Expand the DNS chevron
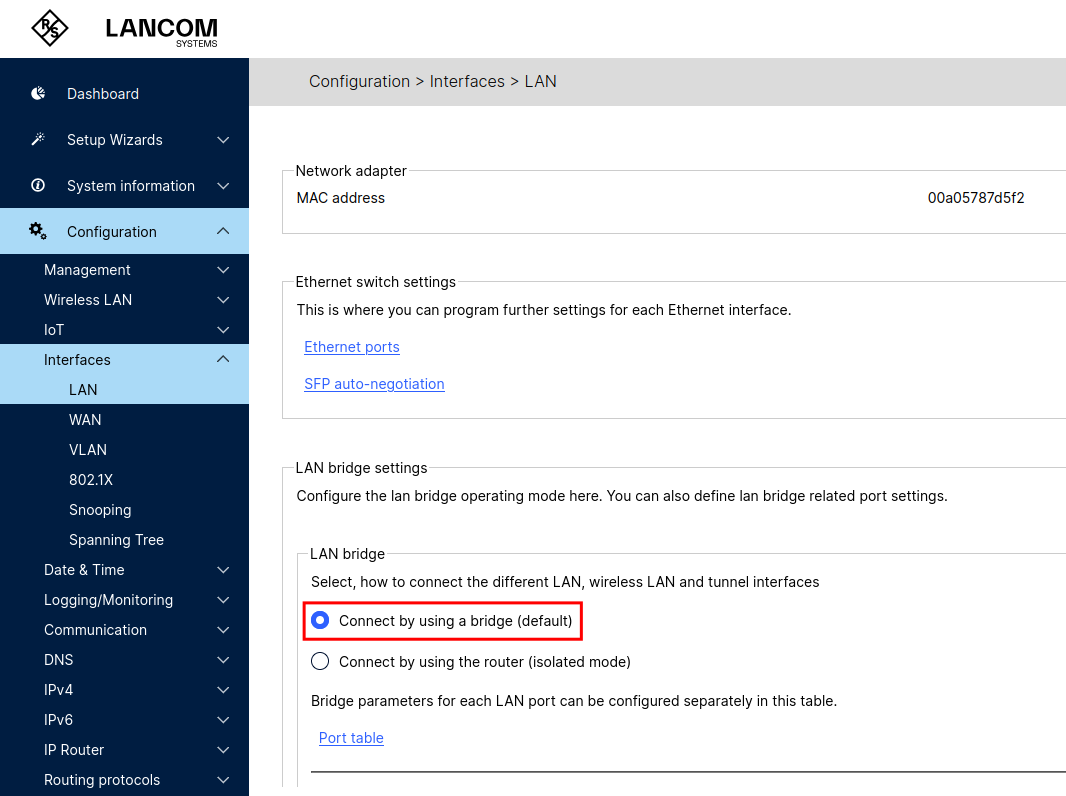 (x=223, y=659)
